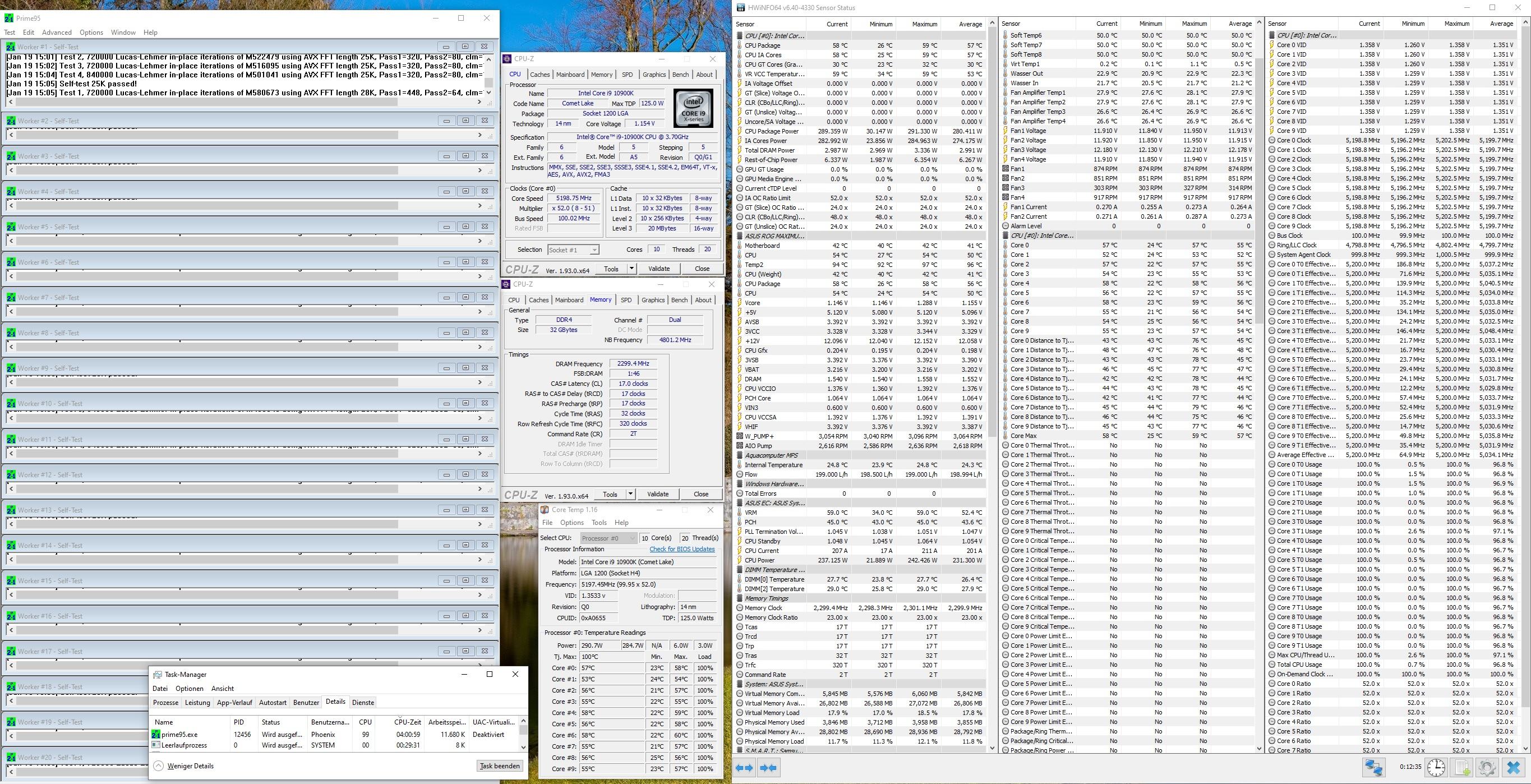Screen dimensions: 1531x784
Task: Maximize Worker #12 Self-Test sub-window
Action: (465, 474)
